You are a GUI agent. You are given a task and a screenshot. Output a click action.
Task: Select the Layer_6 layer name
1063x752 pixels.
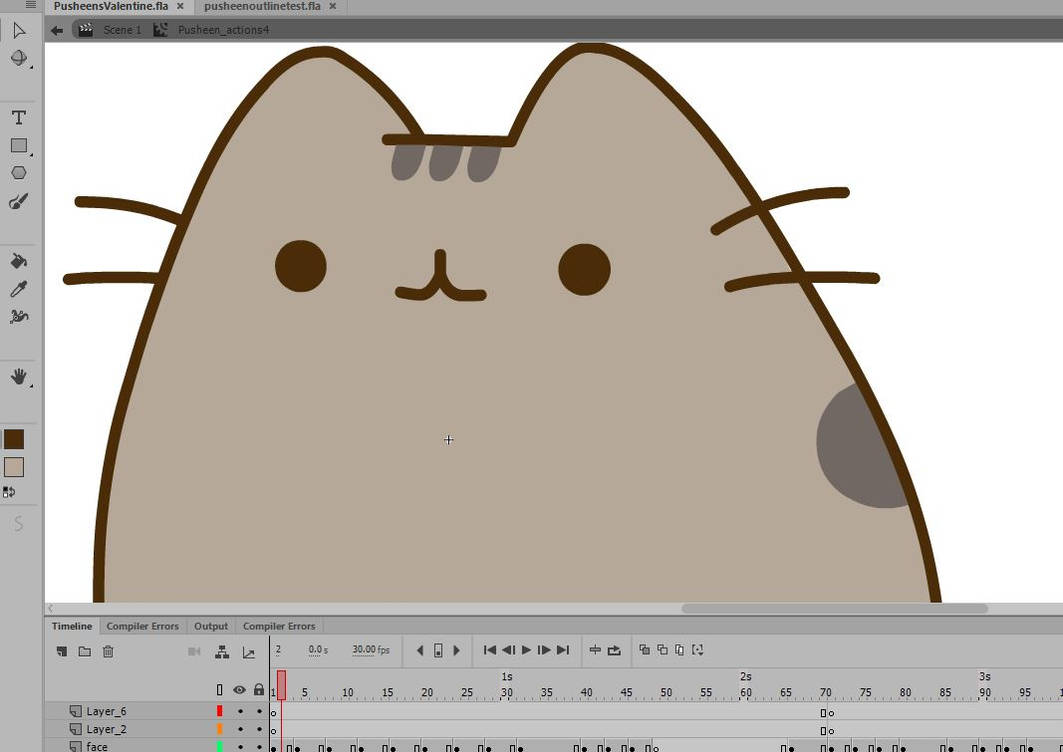tap(106, 711)
